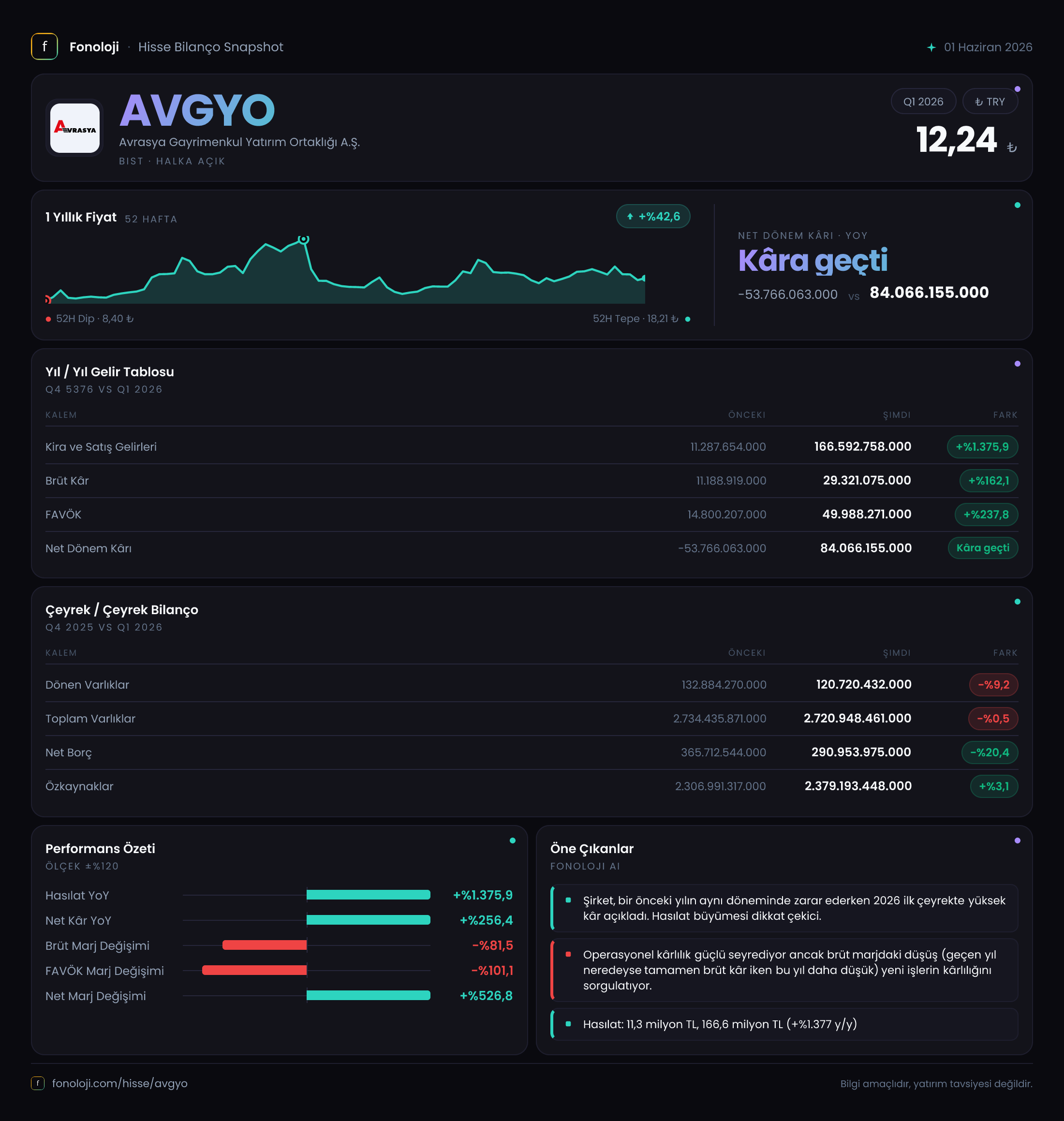Click the value 166.592.758.000
This screenshot has width=1064, height=1121.
click(x=863, y=447)
